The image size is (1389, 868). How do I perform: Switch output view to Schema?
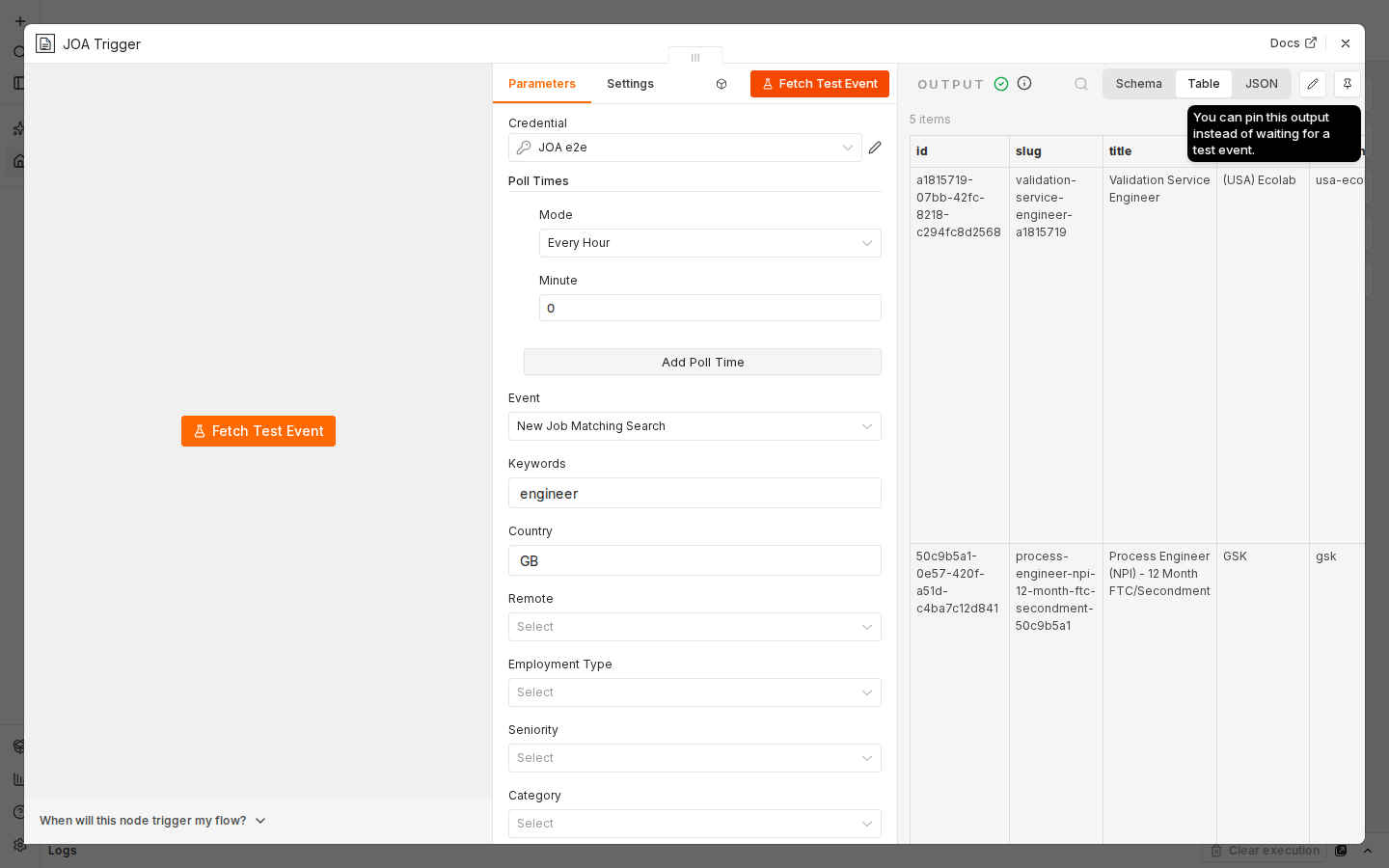coord(1139,84)
